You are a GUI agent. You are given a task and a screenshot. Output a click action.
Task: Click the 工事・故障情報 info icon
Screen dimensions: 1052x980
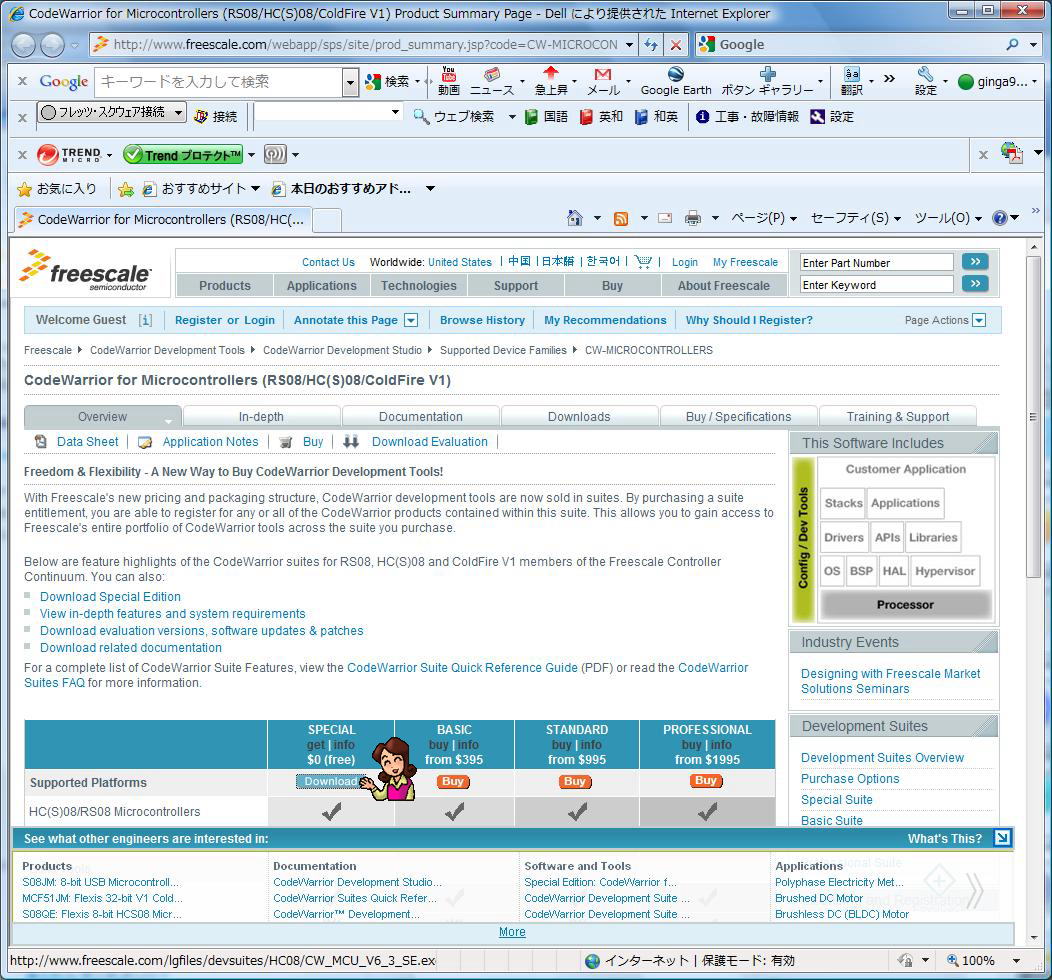(x=702, y=117)
